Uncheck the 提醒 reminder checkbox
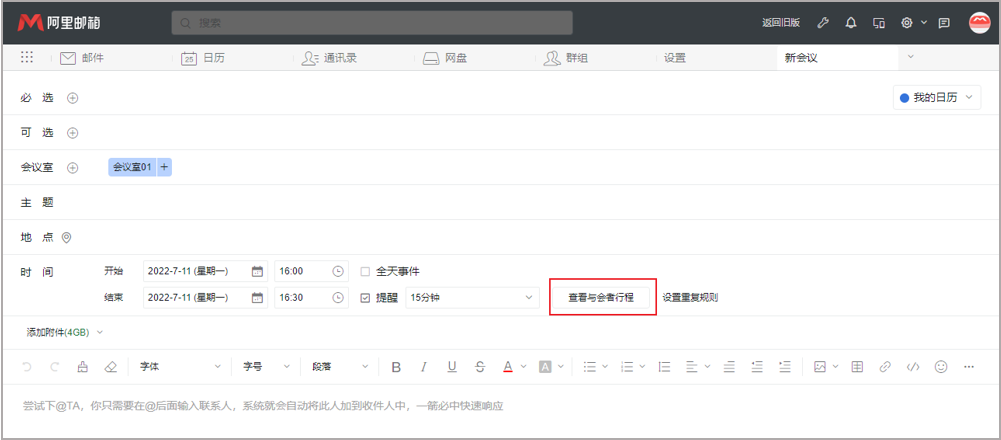Image resolution: width=1001 pixels, height=440 pixels. 365,297
